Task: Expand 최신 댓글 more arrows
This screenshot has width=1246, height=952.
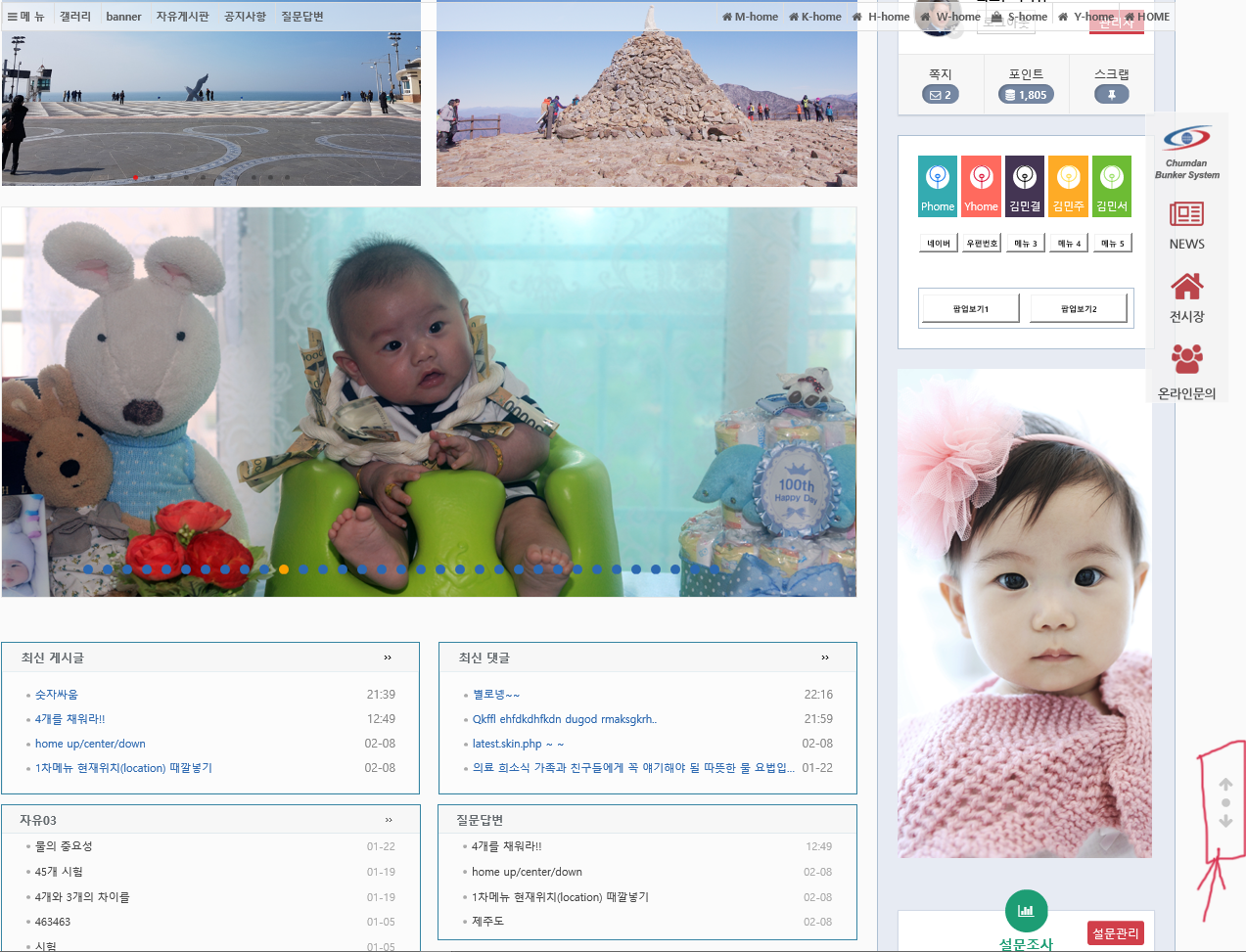Action: tap(825, 657)
